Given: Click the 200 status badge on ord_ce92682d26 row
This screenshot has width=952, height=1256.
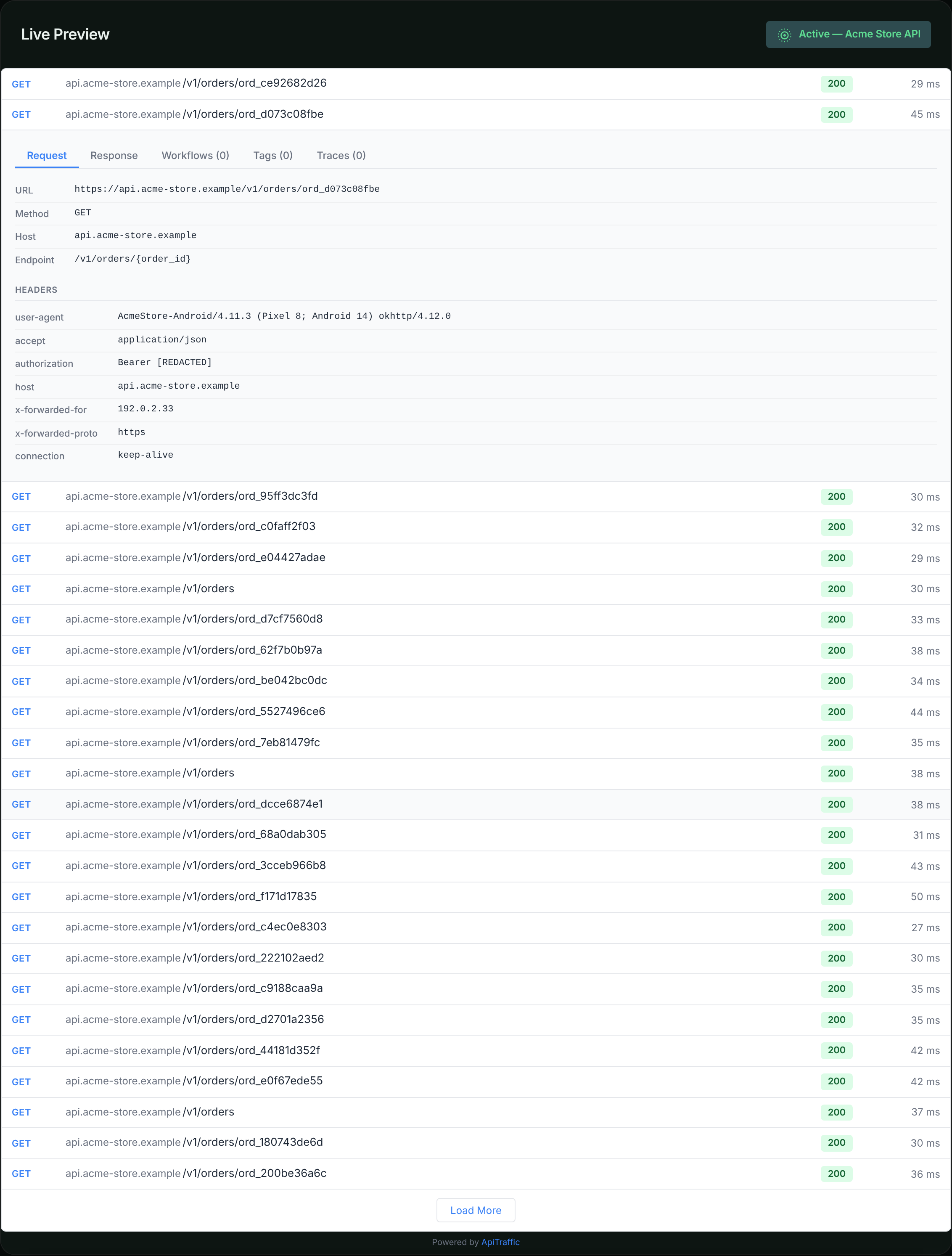Looking at the screenshot, I should 836,84.
